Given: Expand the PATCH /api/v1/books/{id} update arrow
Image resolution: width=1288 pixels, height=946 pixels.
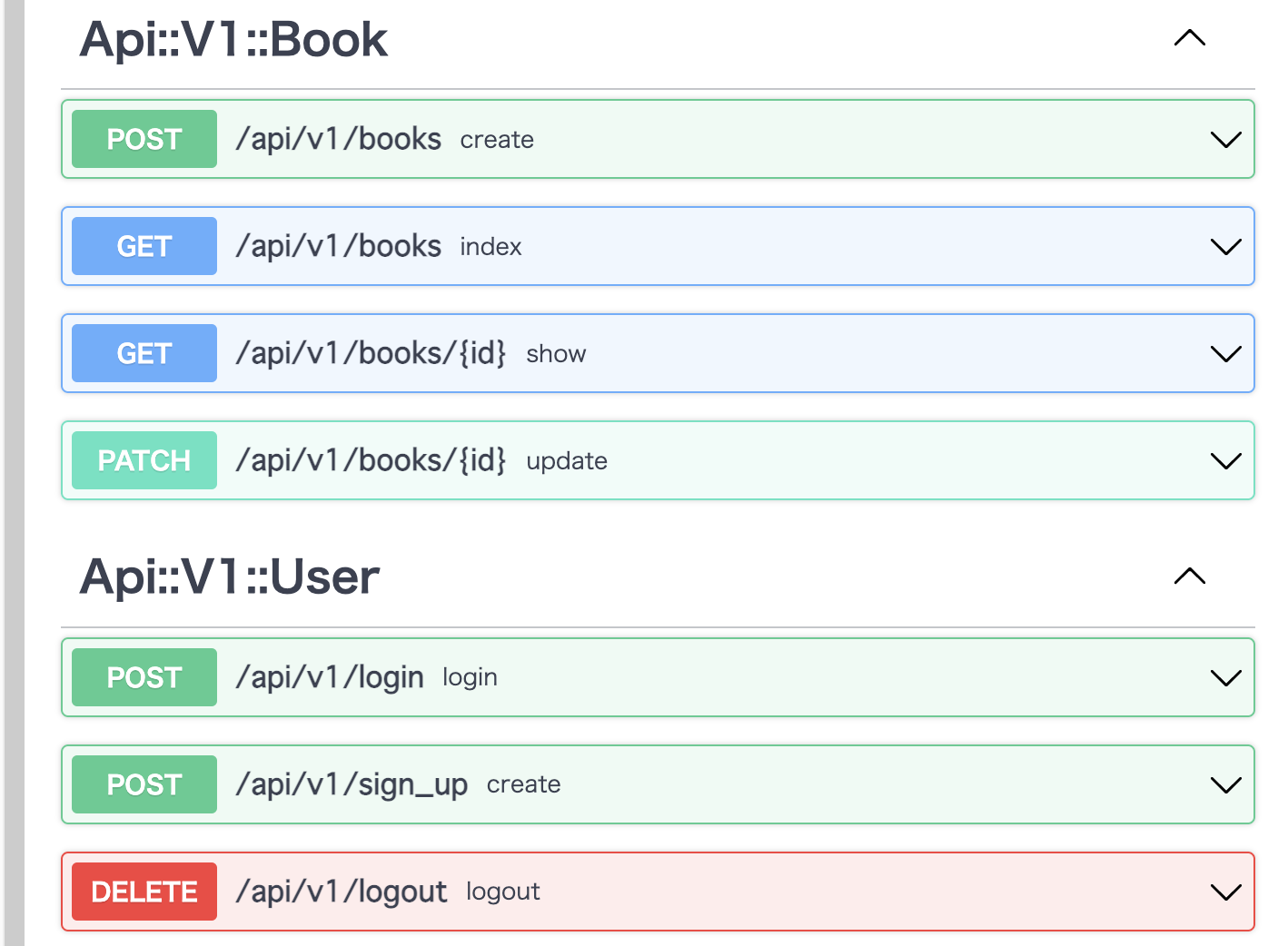Looking at the screenshot, I should [x=1225, y=461].
